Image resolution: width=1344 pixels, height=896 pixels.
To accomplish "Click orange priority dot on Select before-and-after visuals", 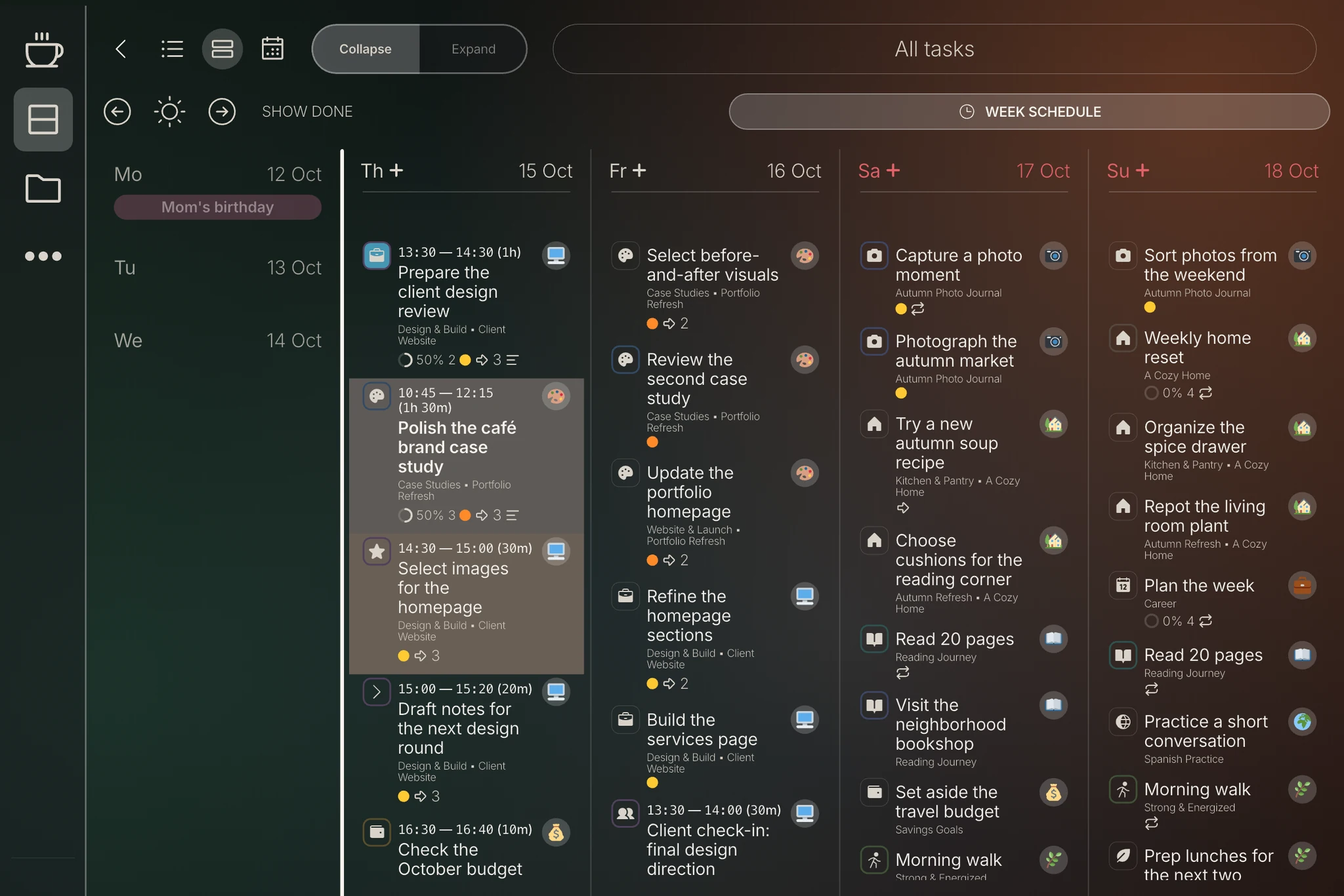I will point(652,323).
